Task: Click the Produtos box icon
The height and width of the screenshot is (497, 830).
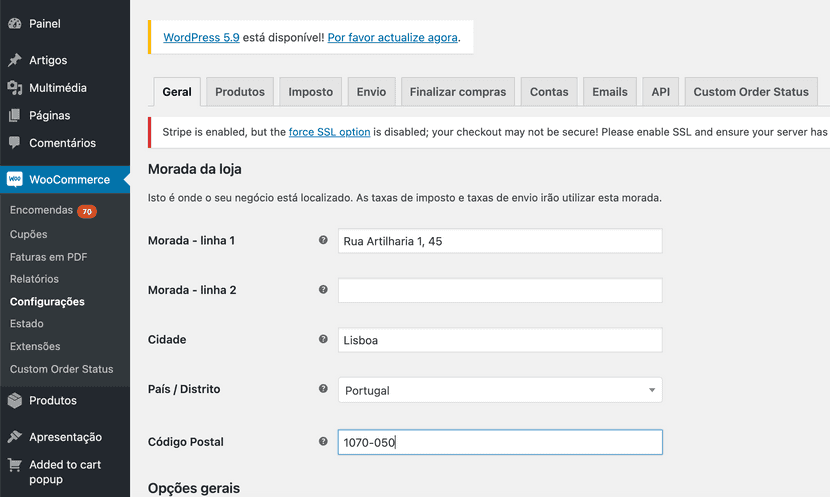Action: 14,401
